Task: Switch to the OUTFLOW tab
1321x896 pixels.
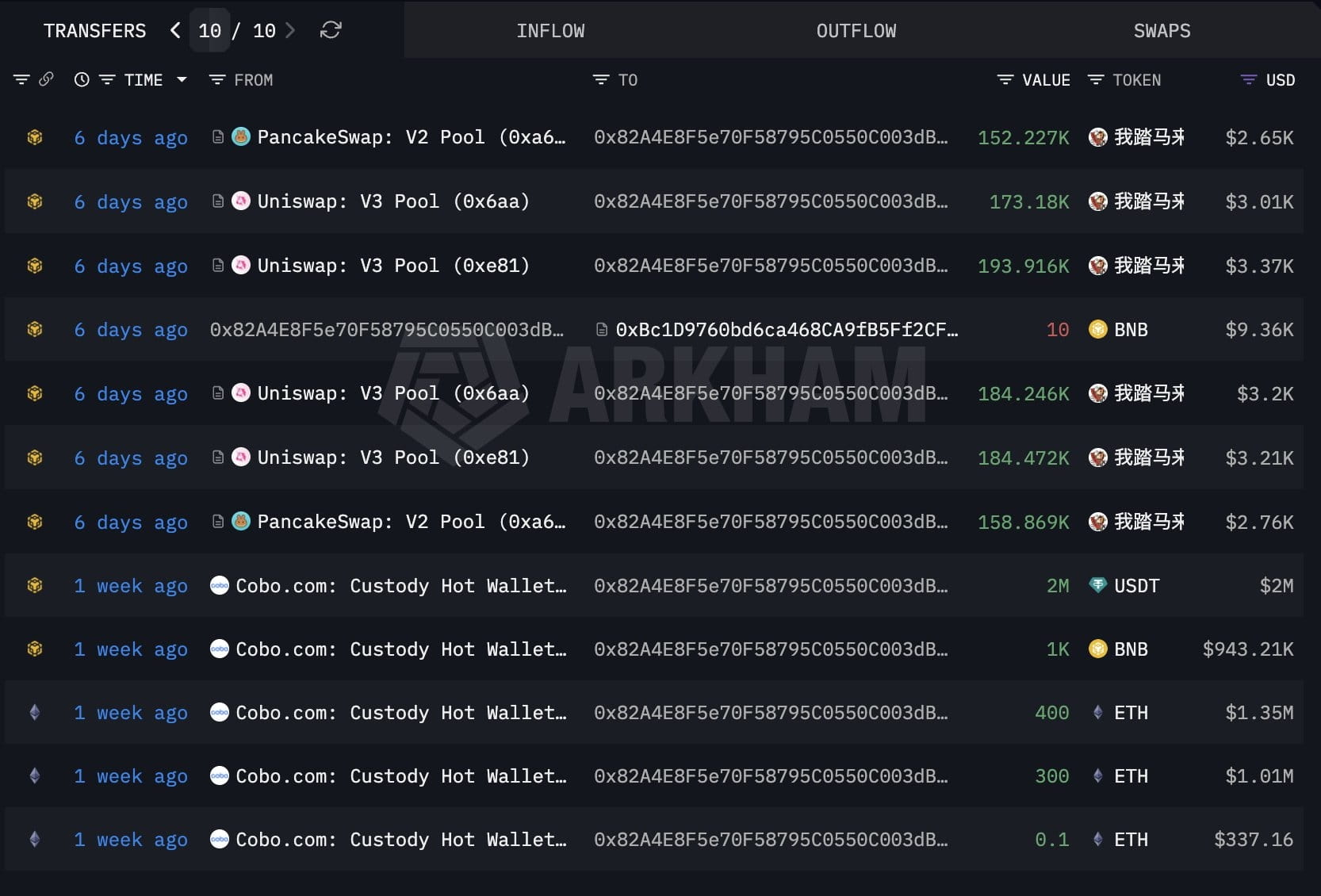Action: pos(856,31)
